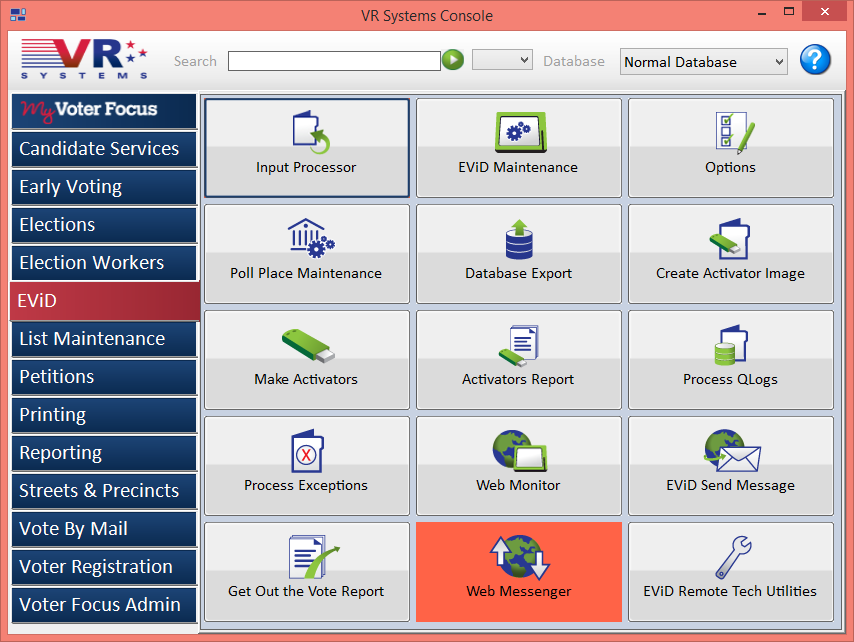854x642 pixels.
Task: Click the Input Processor label
Action: click(306, 167)
